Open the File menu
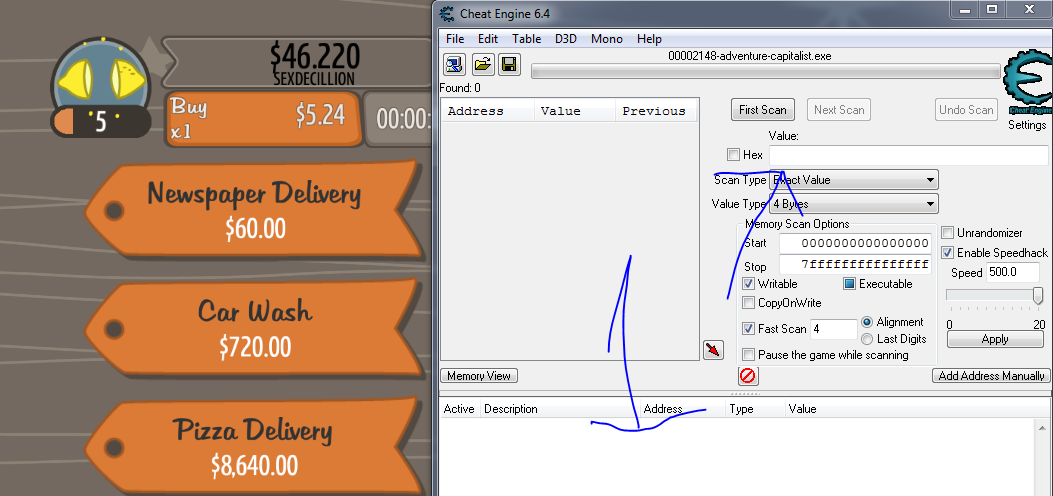The height and width of the screenshot is (496, 1053). click(455, 39)
